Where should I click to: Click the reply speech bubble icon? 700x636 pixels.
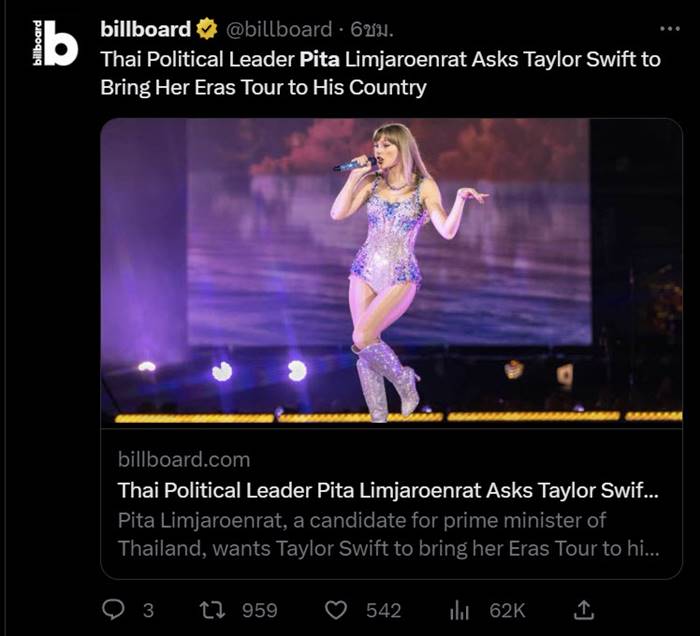(114, 609)
